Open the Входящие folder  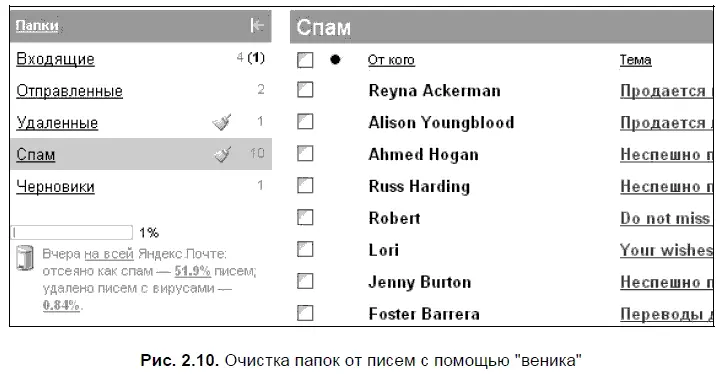click(x=55, y=59)
